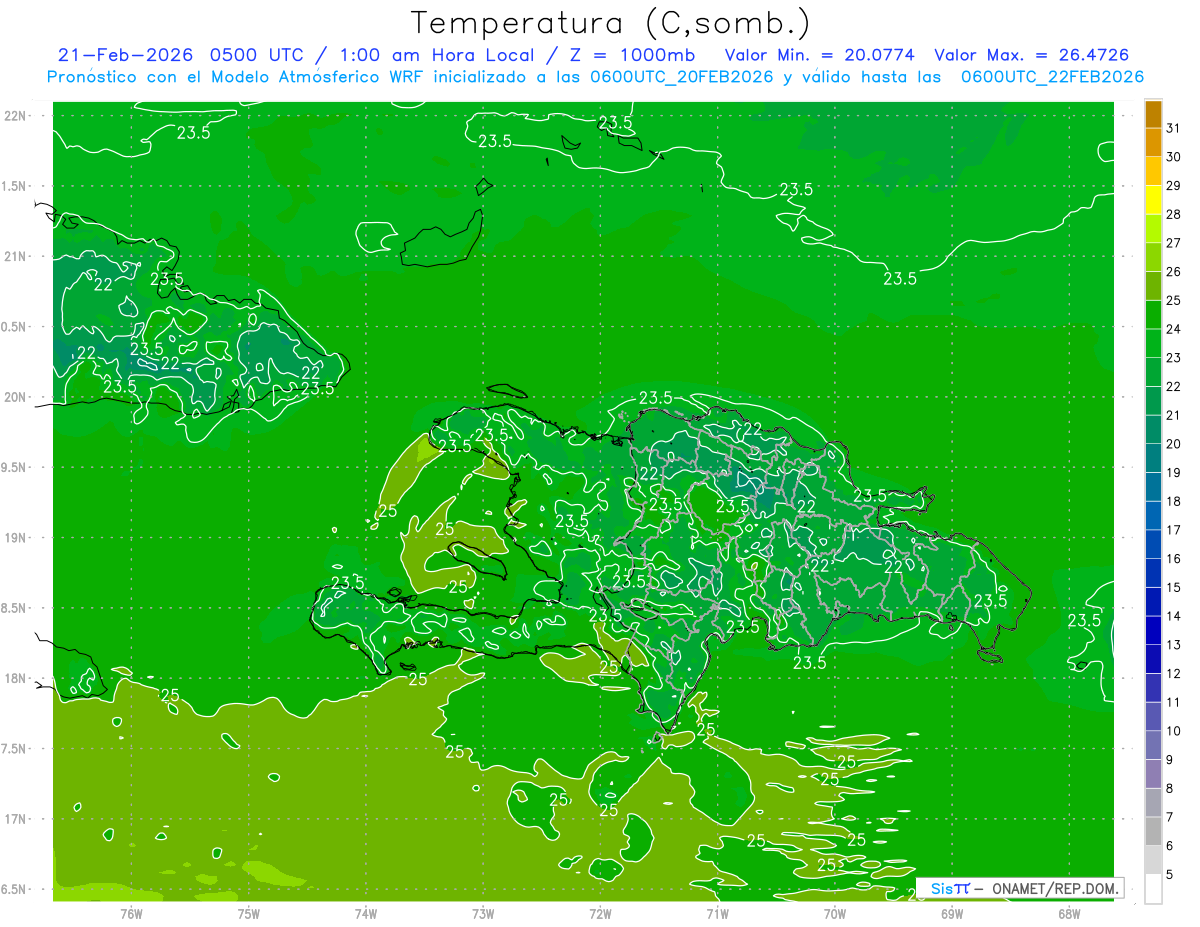Pick the gray swatch between 6 and 7
This screenshot has height=927, width=1200.
coord(1153,832)
